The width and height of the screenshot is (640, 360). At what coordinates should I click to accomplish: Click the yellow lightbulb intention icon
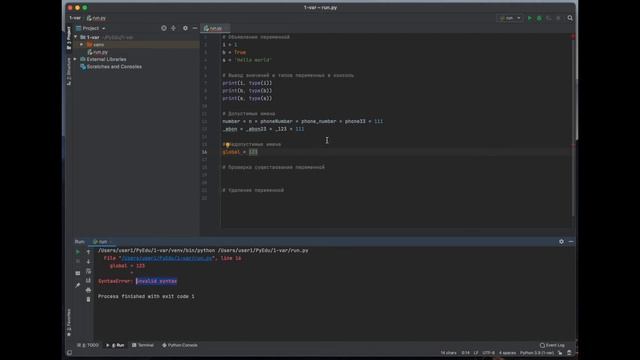[227, 144]
